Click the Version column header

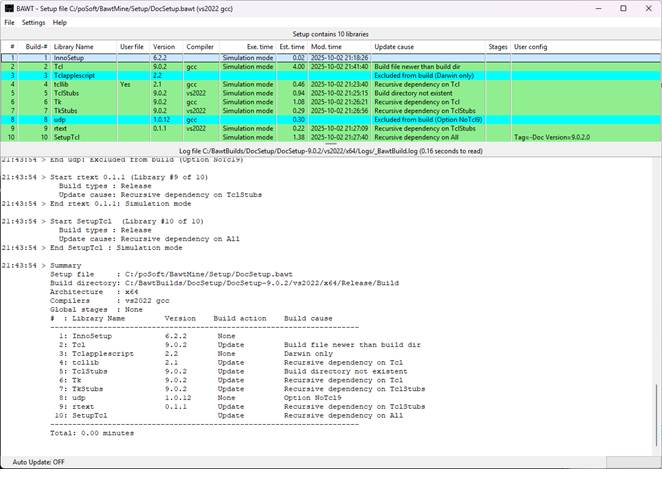[164, 47]
